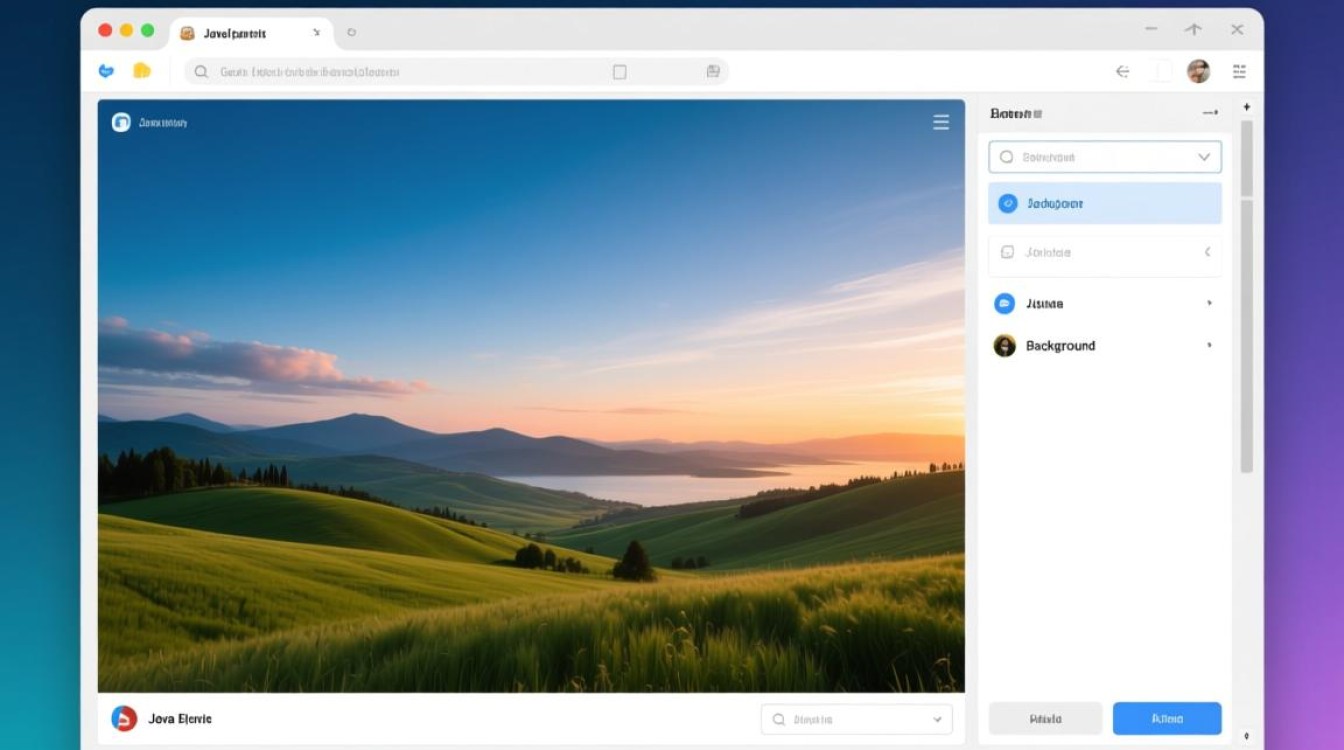Click the blue primary button at bottom right

[x=1166, y=718]
